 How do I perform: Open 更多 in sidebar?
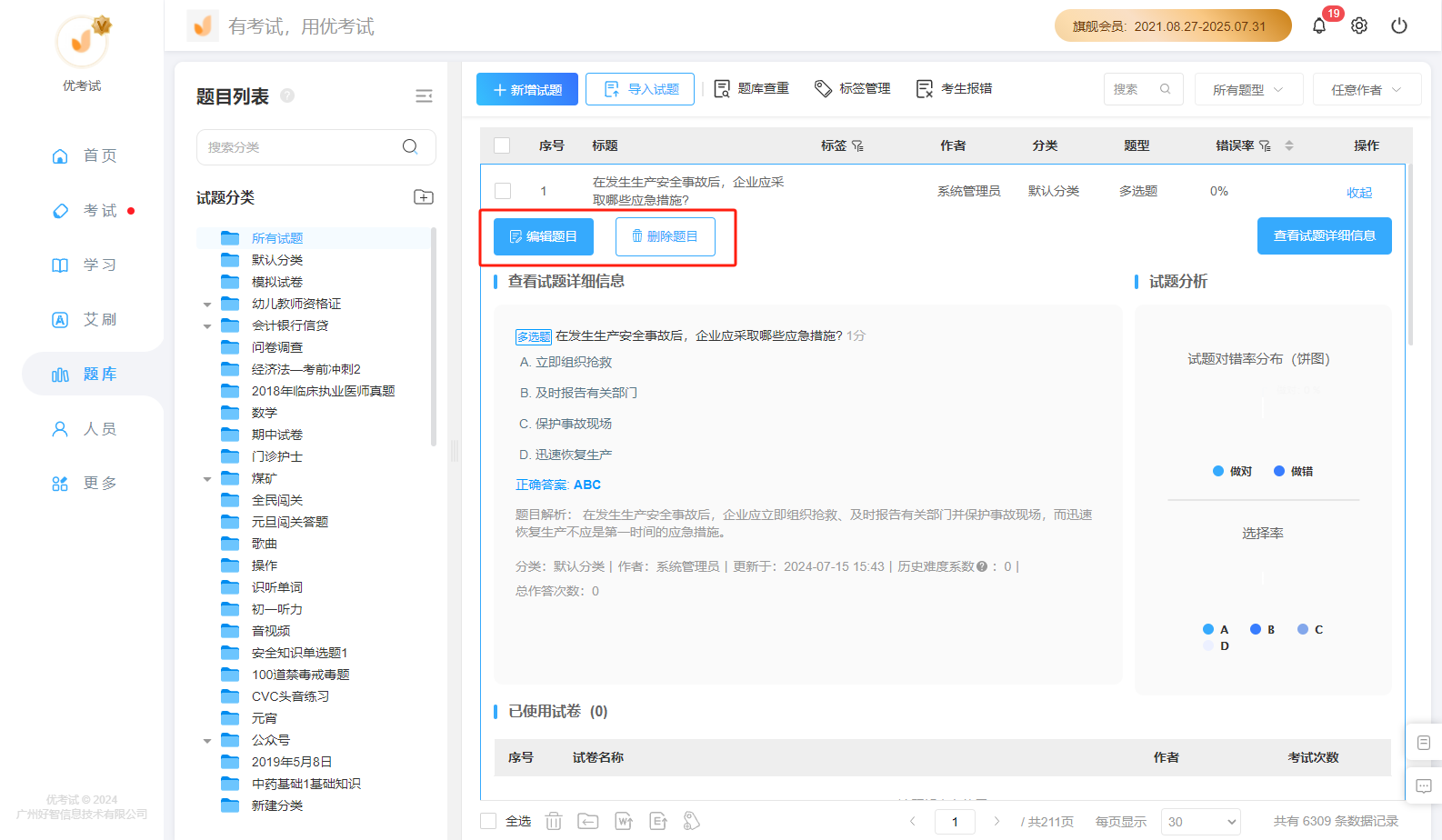(x=84, y=483)
